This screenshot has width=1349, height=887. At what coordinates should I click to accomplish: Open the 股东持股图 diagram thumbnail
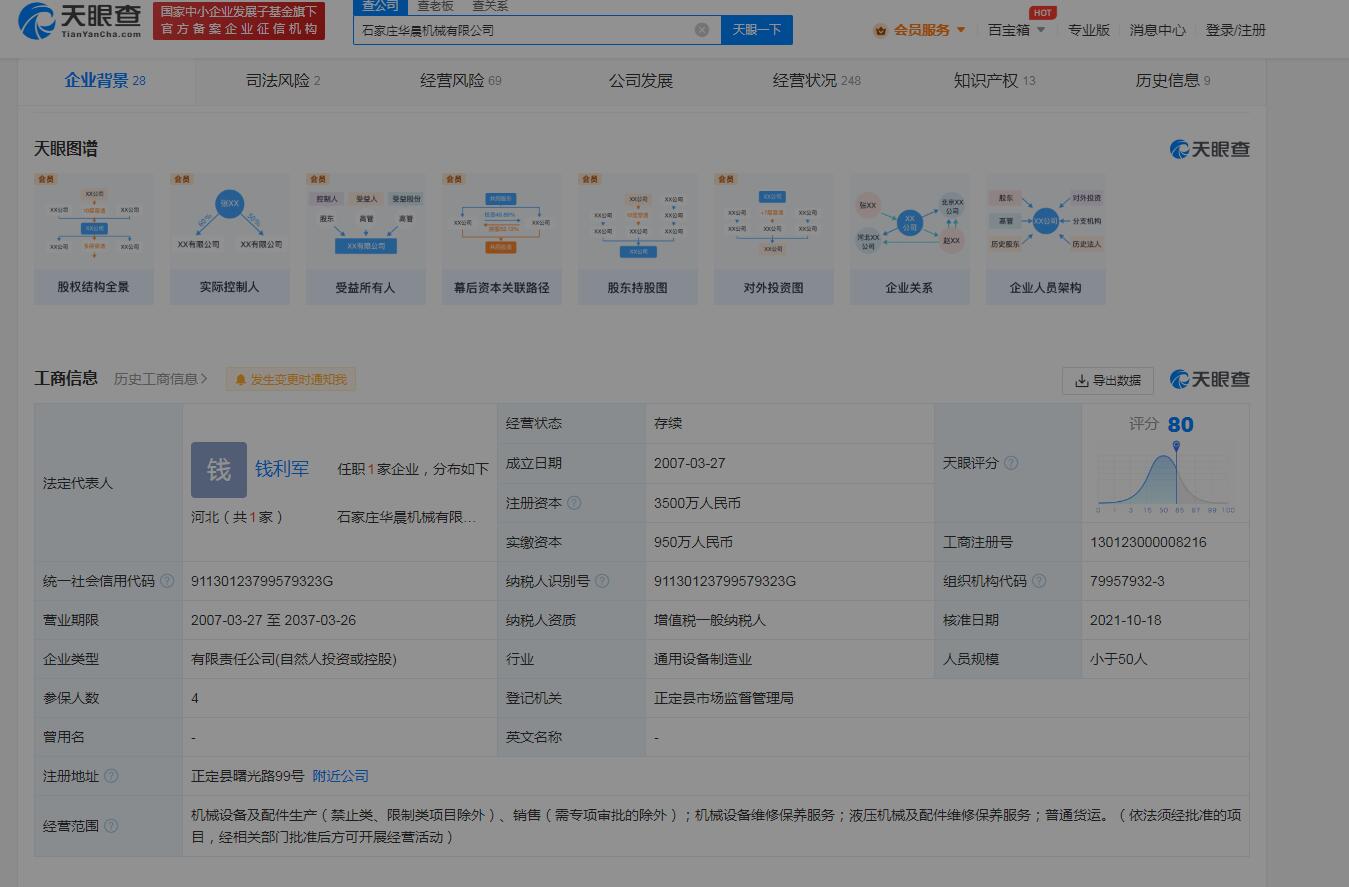[637, 238]
